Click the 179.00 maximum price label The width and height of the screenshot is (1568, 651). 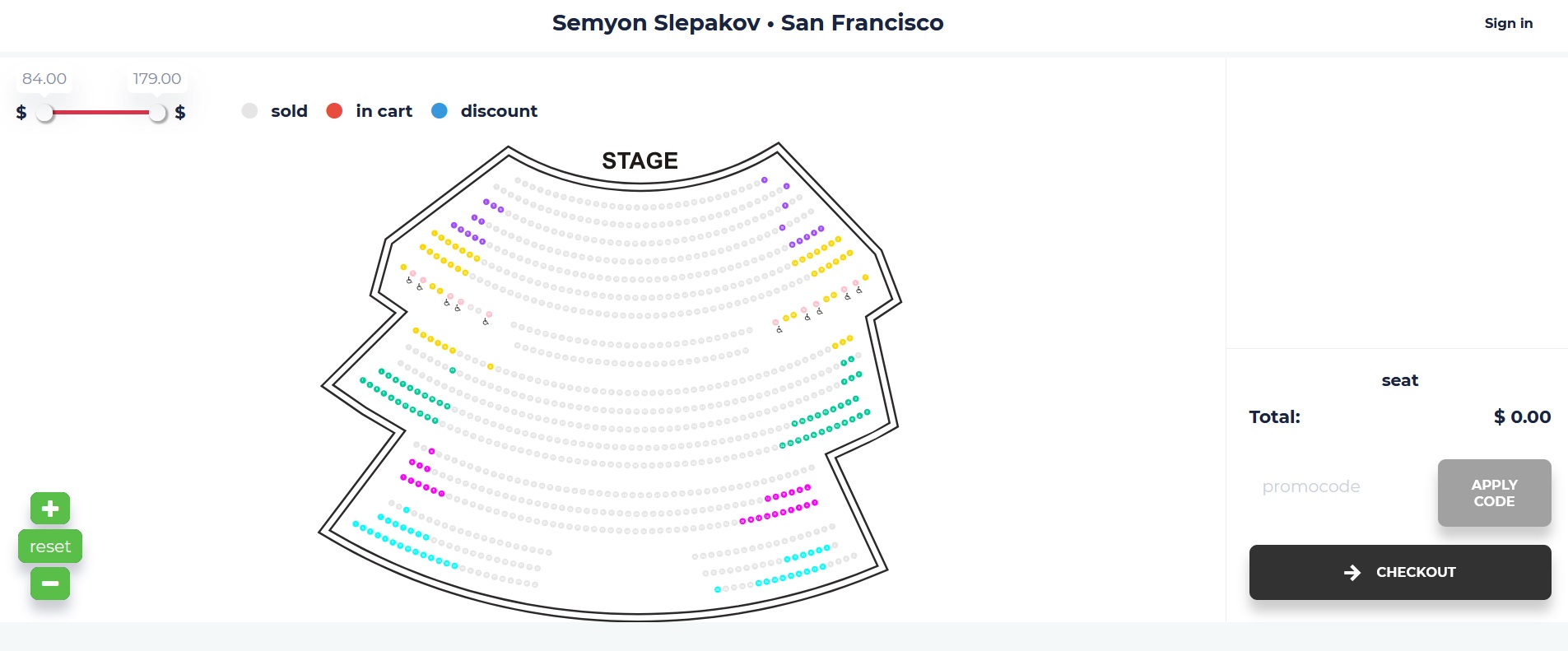click(157, 78)
